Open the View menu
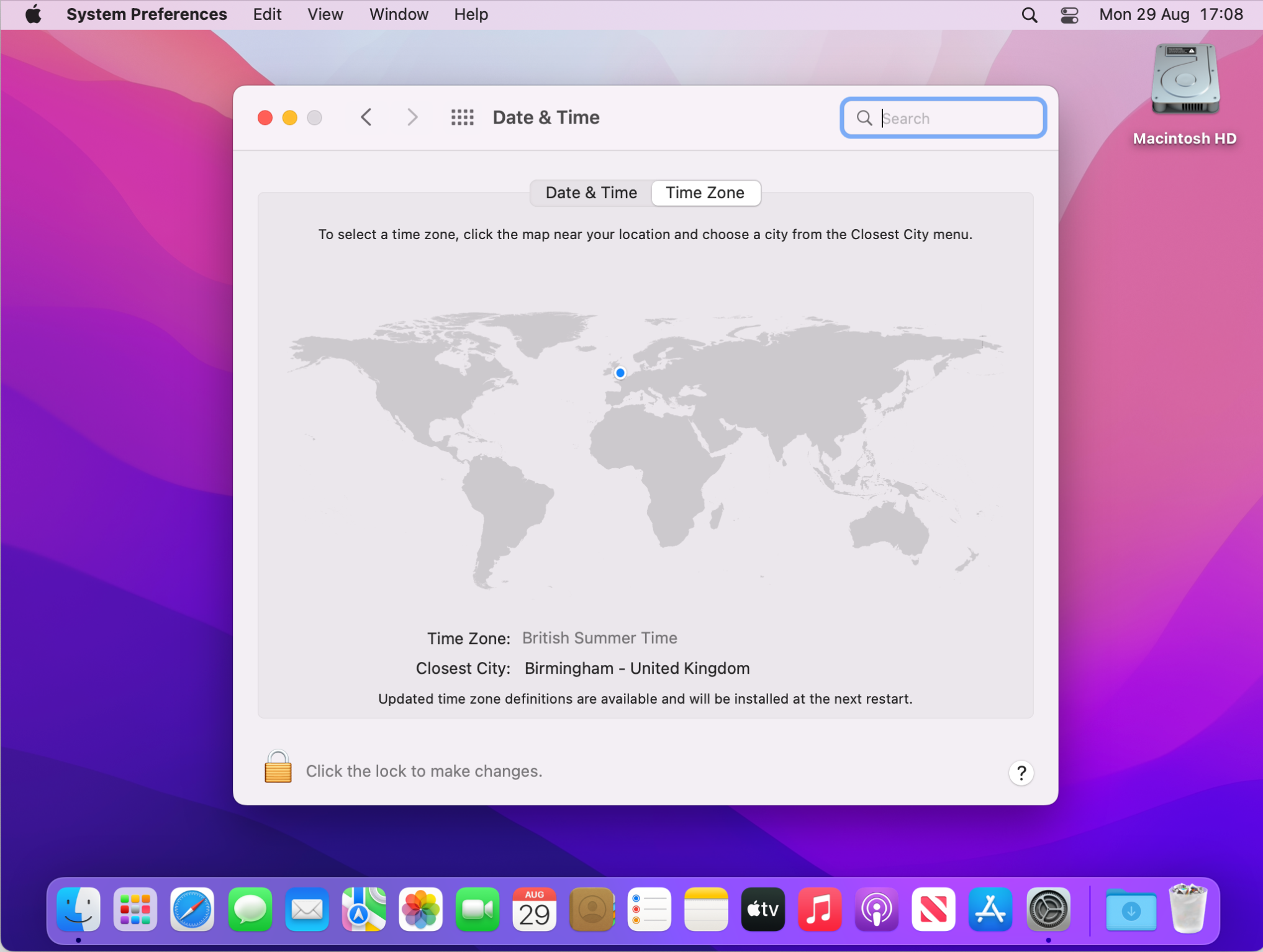This screenshot has height=952, width=1263. pos(325,14)
